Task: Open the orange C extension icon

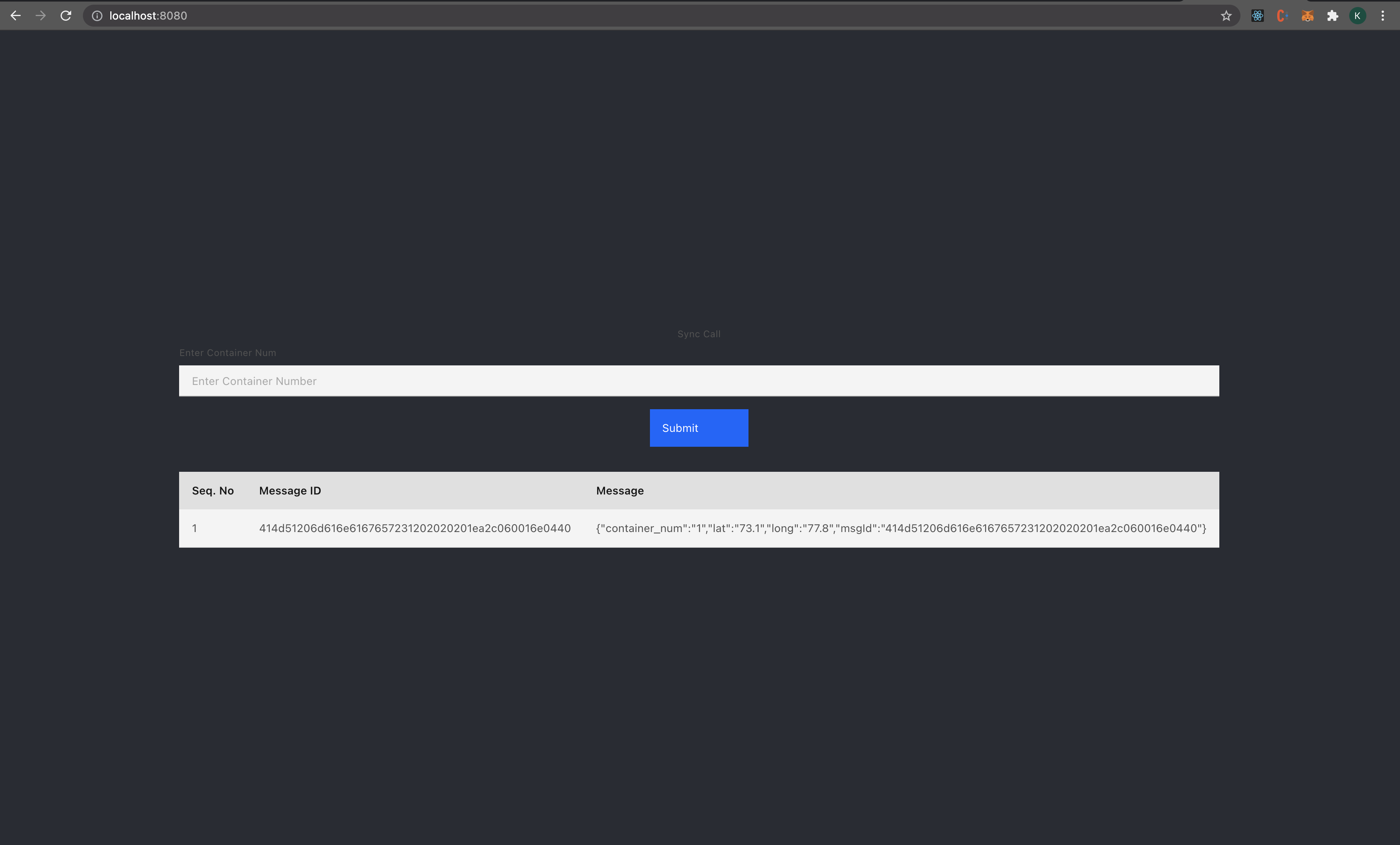Action: (x=1282, y=16)
